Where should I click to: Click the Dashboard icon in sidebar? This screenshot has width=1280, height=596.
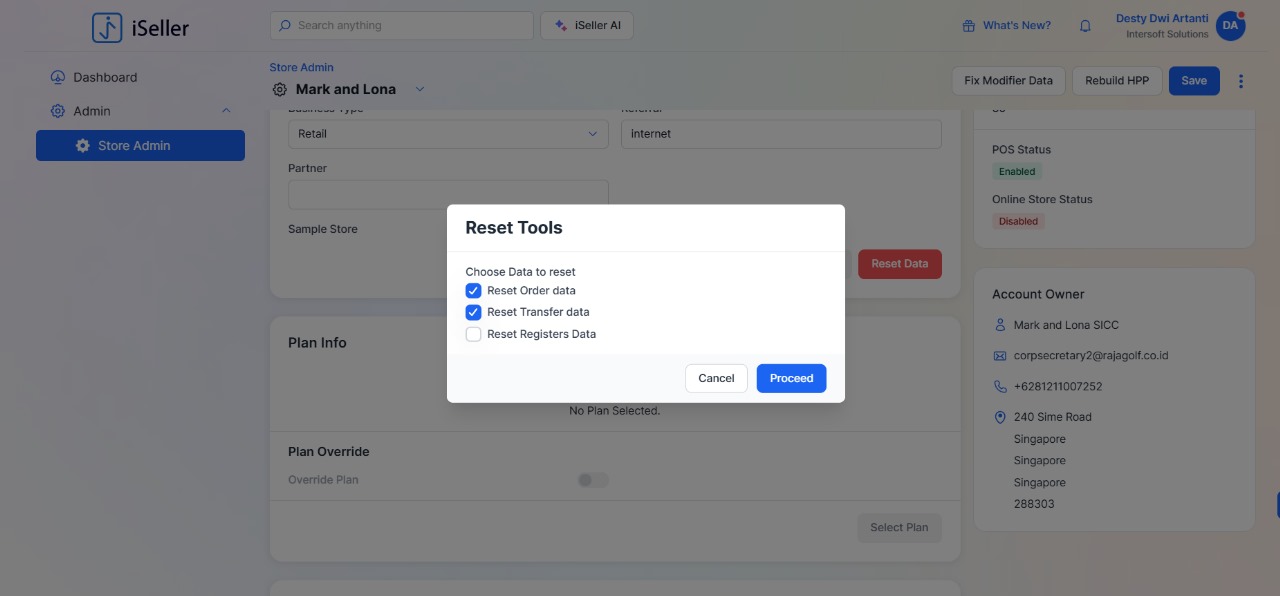point(58,77)
